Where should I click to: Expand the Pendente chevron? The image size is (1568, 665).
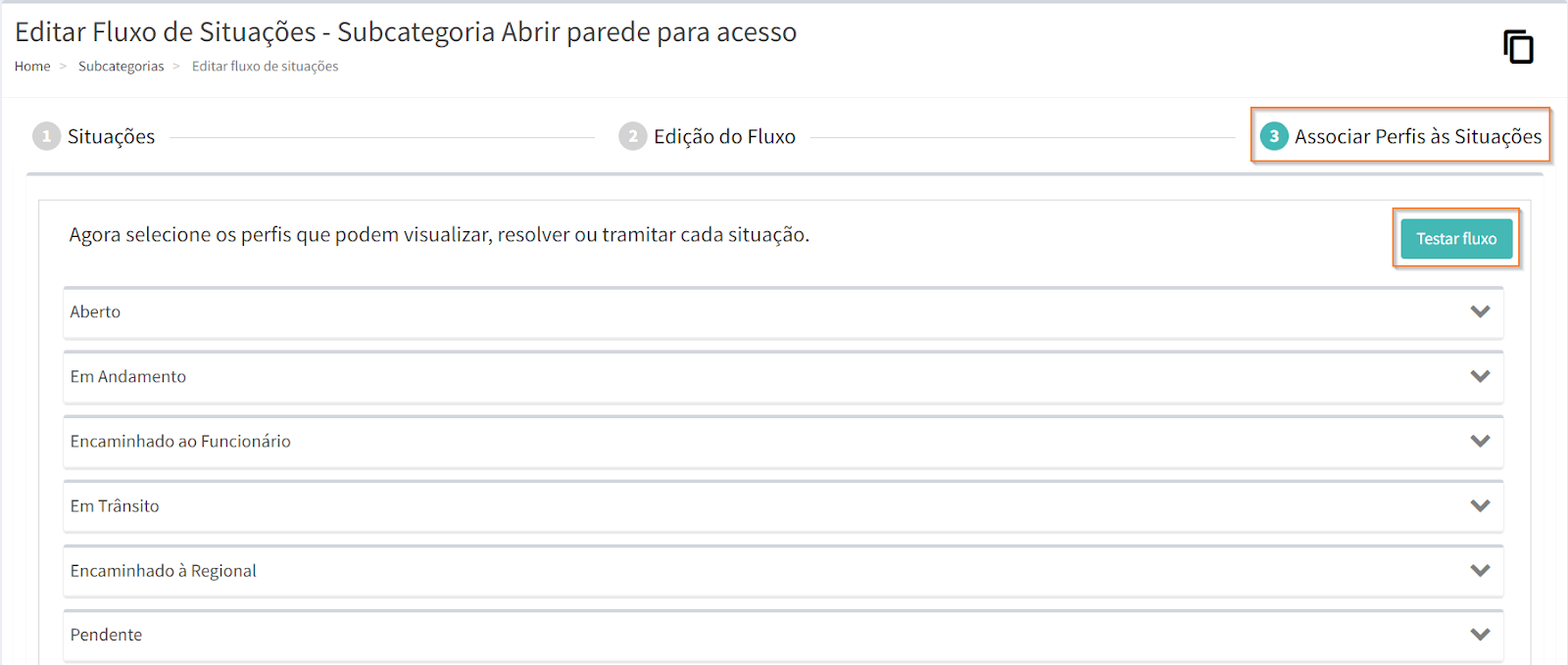(x=1480, y=635)
